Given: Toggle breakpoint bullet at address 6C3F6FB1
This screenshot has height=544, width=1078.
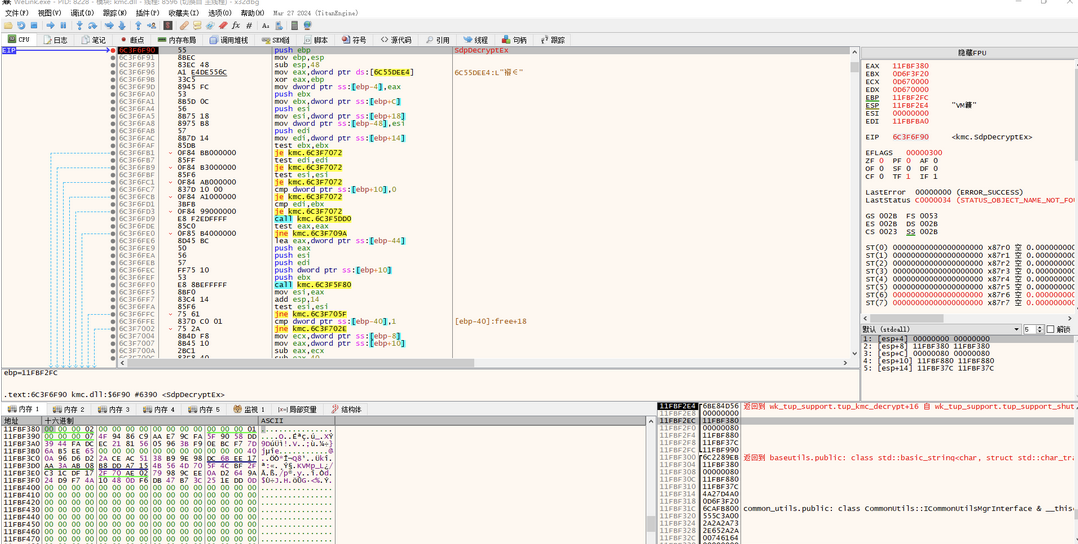Looking at the screenshot, I should pos(113,153).
